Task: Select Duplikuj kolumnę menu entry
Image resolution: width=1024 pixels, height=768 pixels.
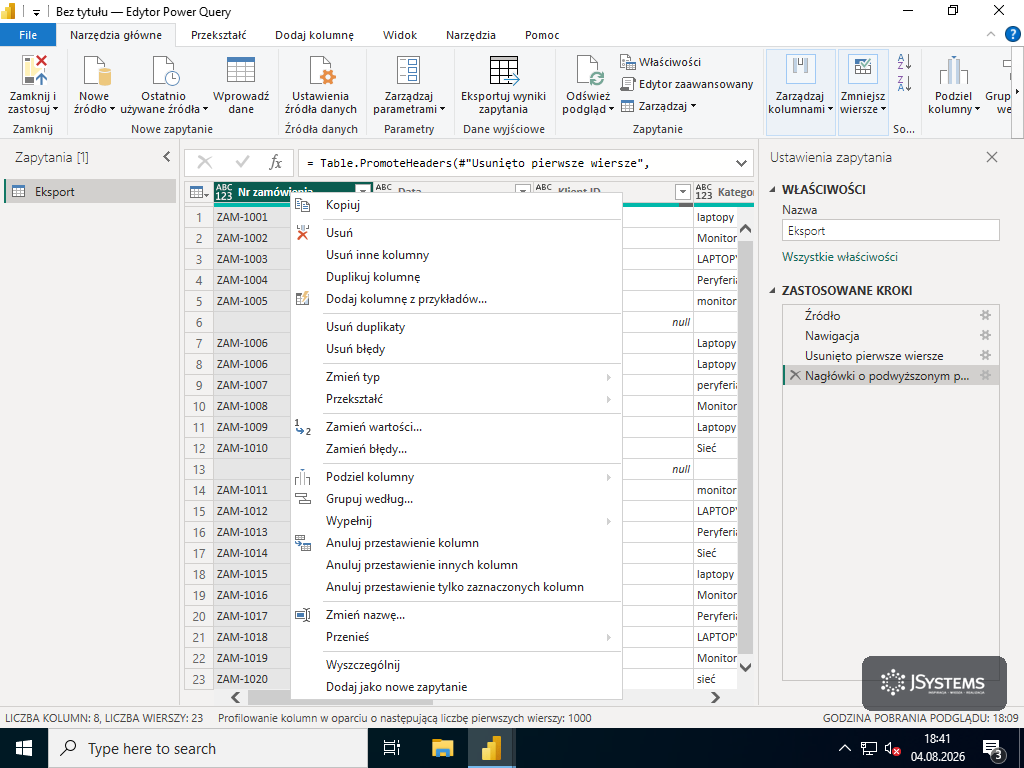Action: tap(456, 277)
